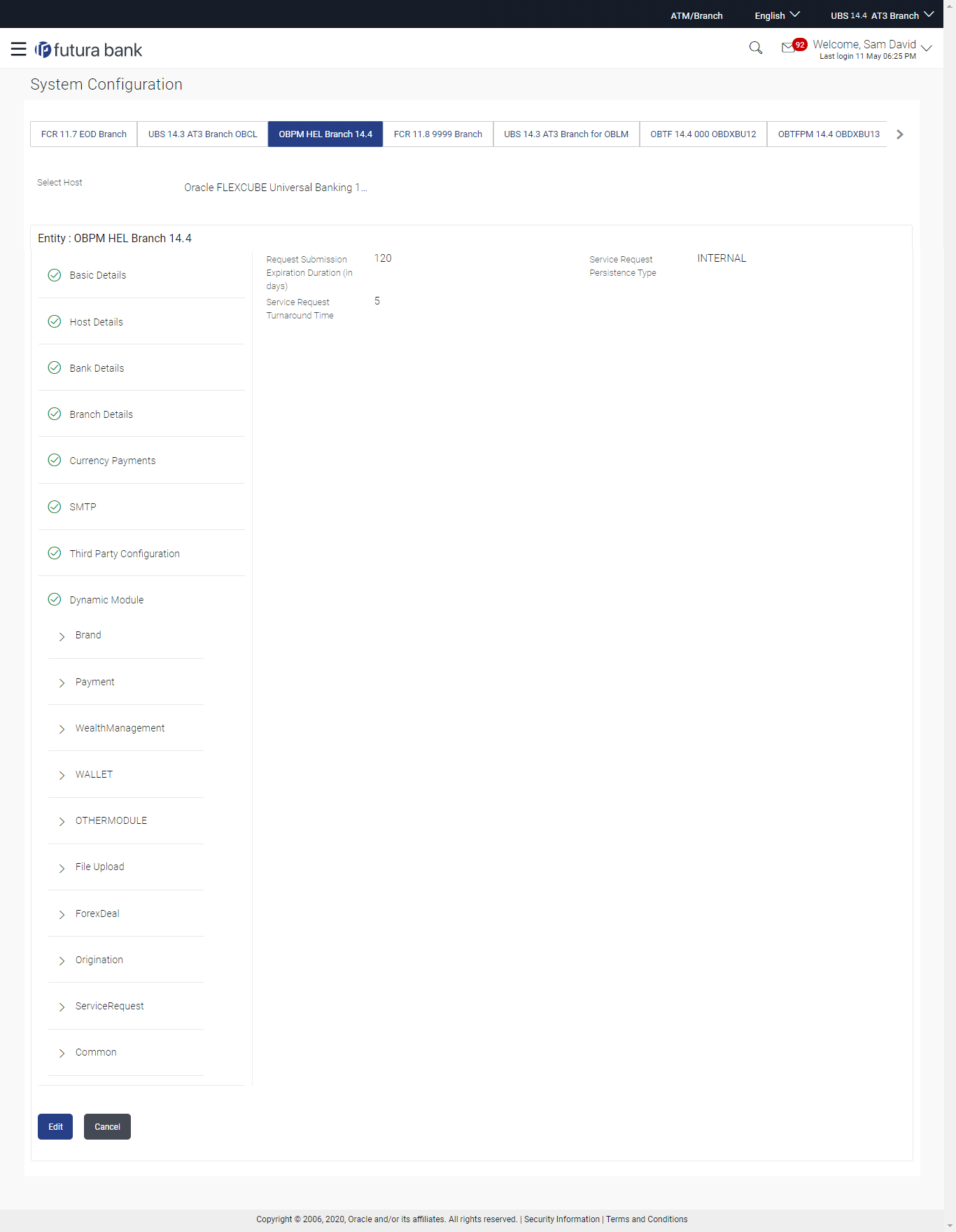
Task: Expand the WALLET submodule chevron
Action: (62, 775)
